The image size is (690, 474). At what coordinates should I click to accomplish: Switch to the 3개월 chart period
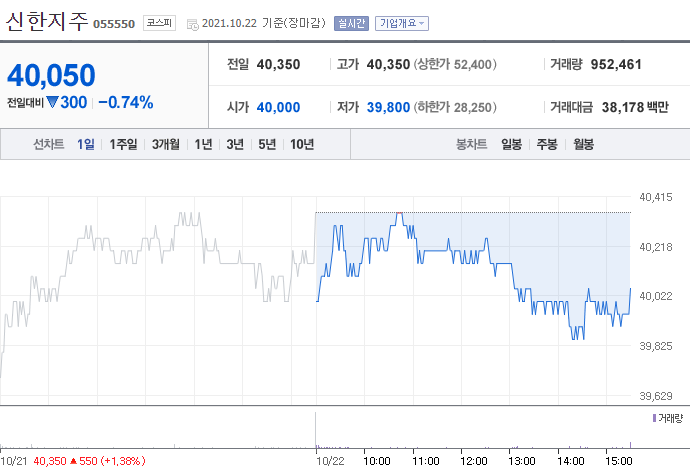tap(166, 144)
